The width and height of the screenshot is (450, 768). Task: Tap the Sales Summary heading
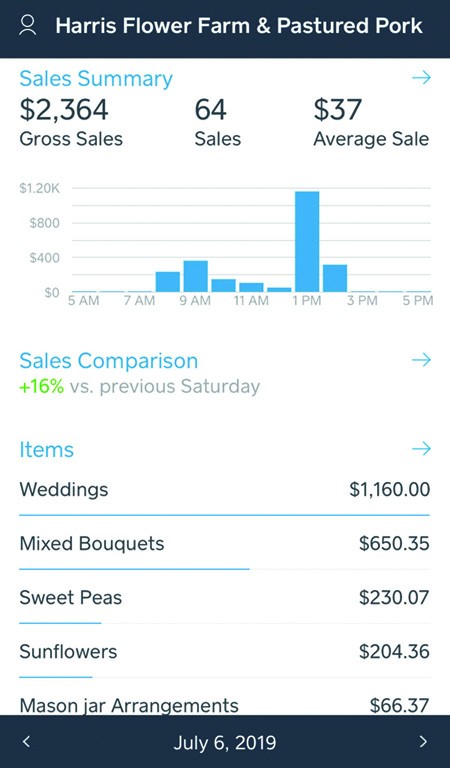pos(96,79)
